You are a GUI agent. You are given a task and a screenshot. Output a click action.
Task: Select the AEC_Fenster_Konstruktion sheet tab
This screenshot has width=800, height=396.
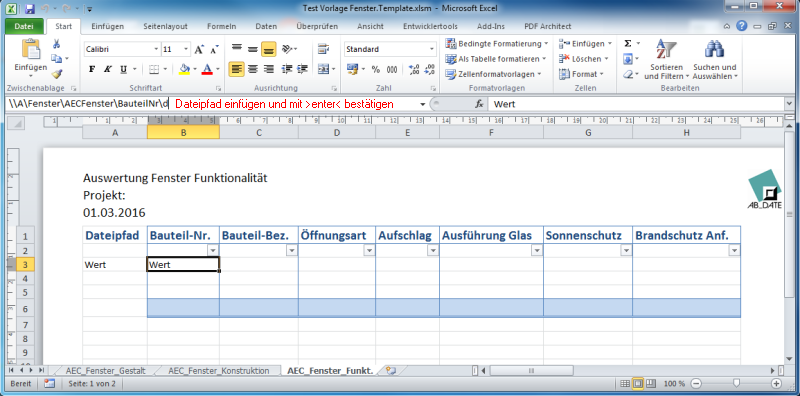click(218, 370)
